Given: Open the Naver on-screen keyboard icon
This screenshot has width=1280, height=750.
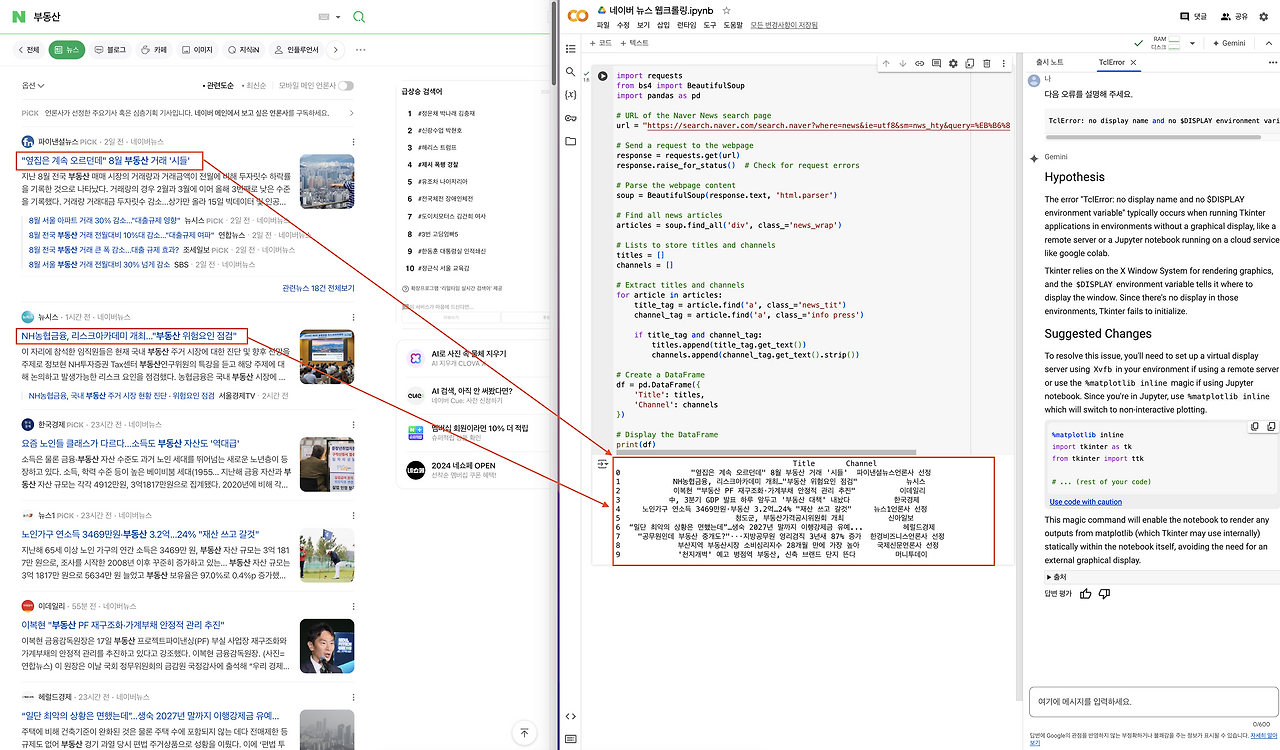Looking at the screenshot, I should (x=324, y=17).
